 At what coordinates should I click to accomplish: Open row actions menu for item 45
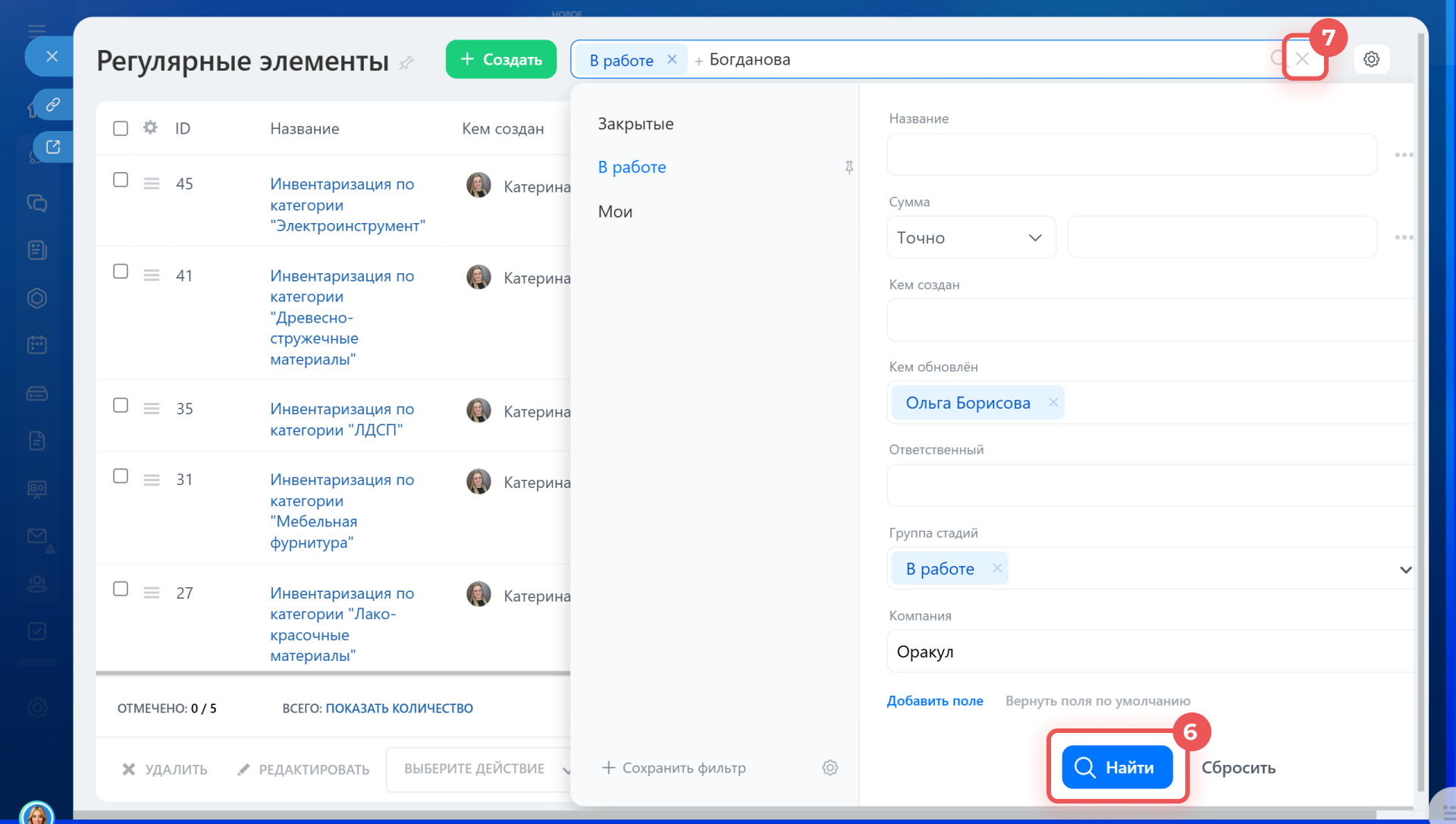[x=152, y=184]
